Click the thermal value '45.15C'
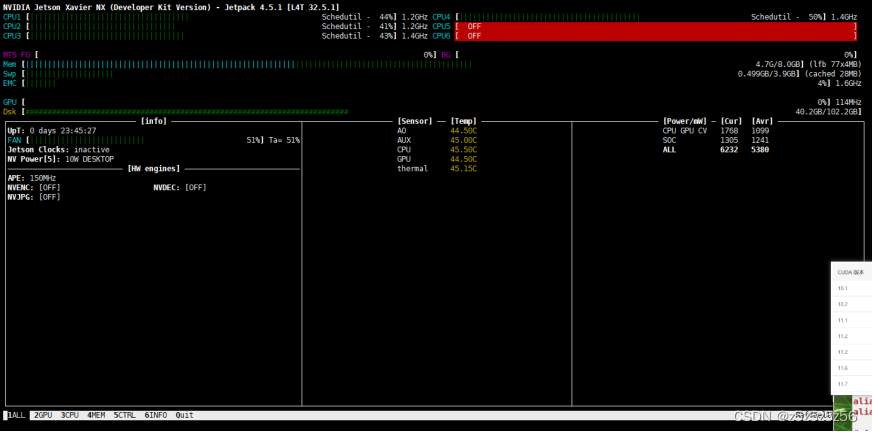Image resolution: width=873 pixels, height=432 pixels. click(464, 169)
